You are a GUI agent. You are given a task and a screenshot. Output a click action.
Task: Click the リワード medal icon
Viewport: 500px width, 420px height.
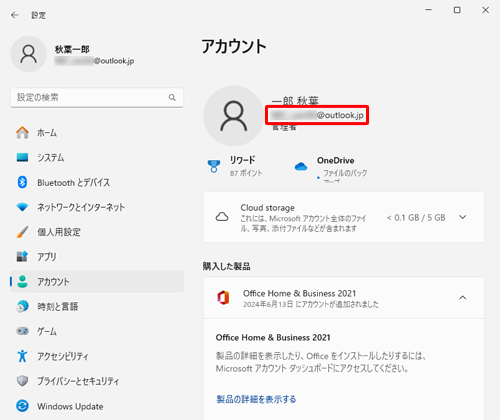pos(214,166)
